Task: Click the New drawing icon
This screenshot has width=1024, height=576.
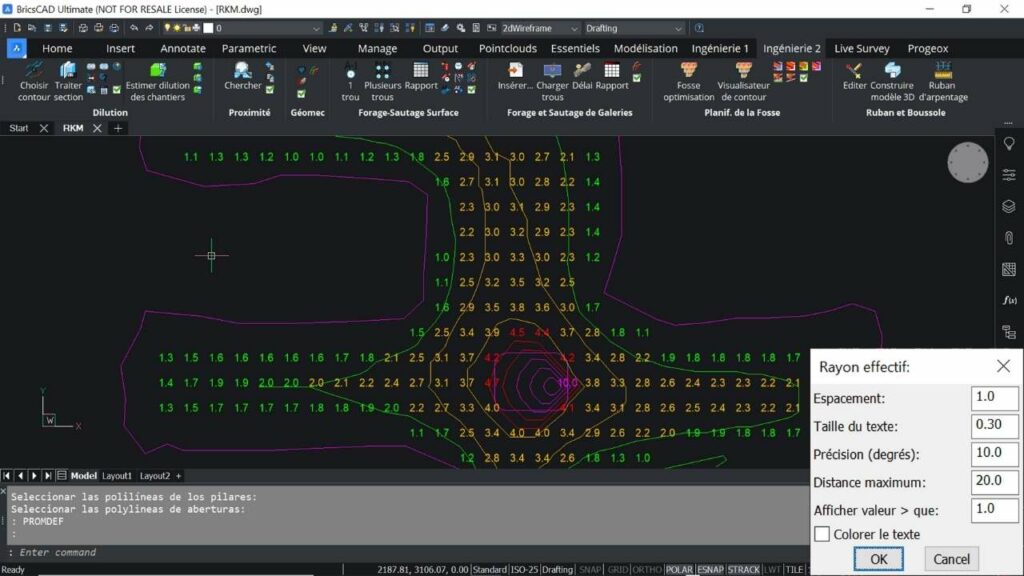Action: coord(17,28)
